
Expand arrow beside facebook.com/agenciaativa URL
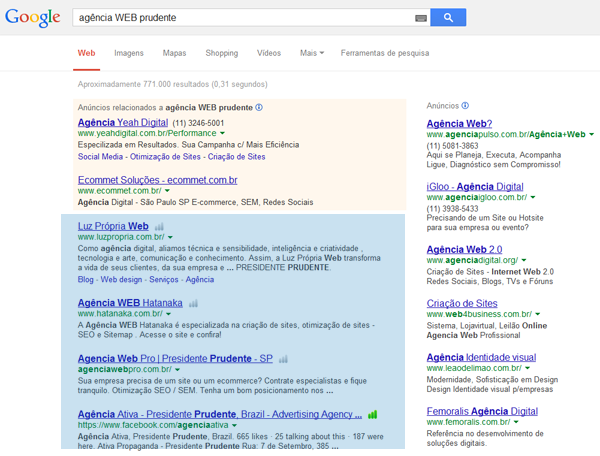pyautogui.click(x=234, y=425)
